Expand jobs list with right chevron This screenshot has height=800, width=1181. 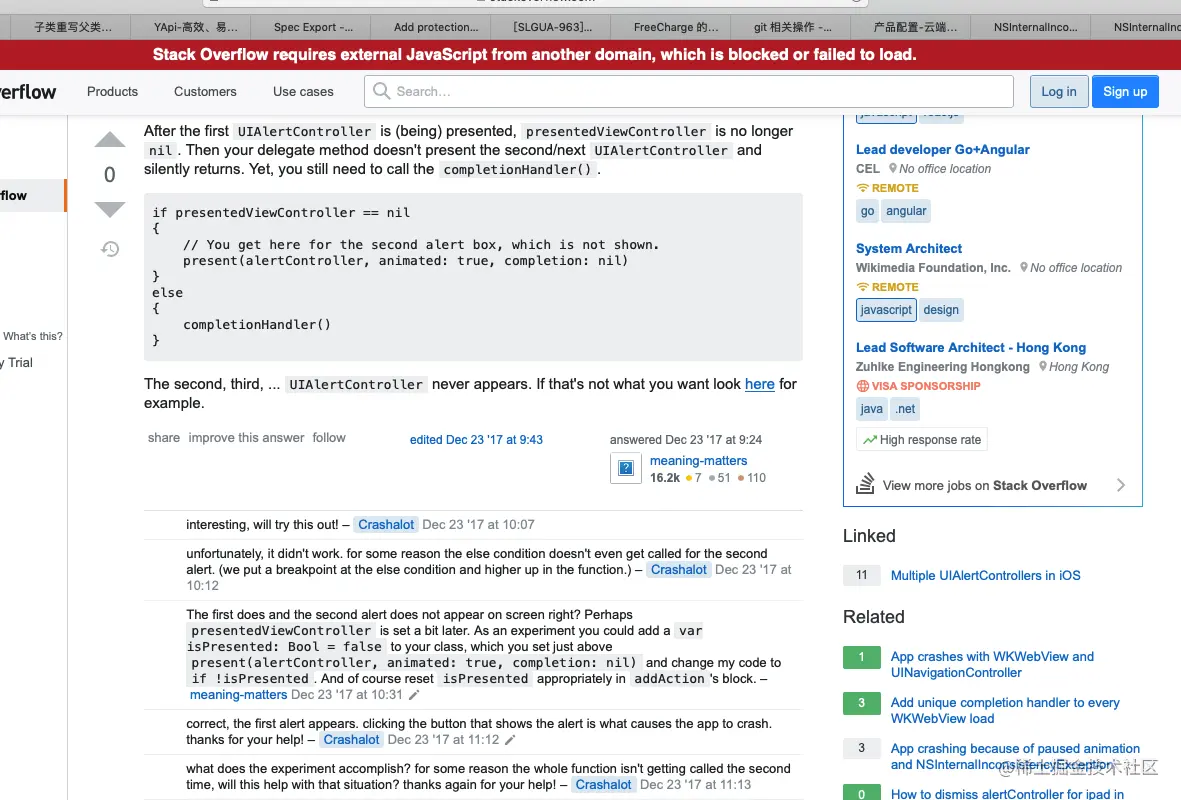1121,485
